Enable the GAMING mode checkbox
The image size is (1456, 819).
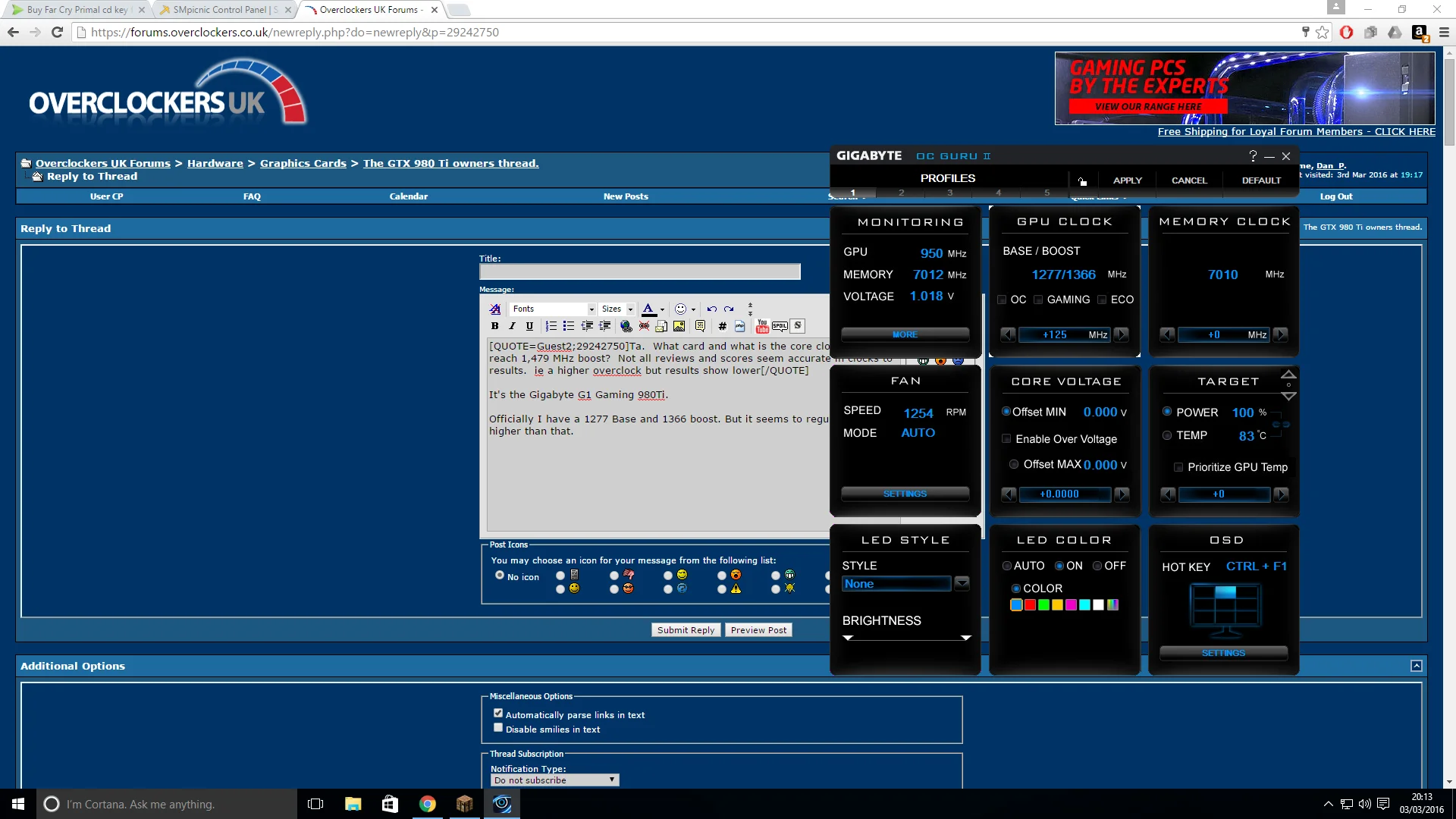[x=1038, y=300]
